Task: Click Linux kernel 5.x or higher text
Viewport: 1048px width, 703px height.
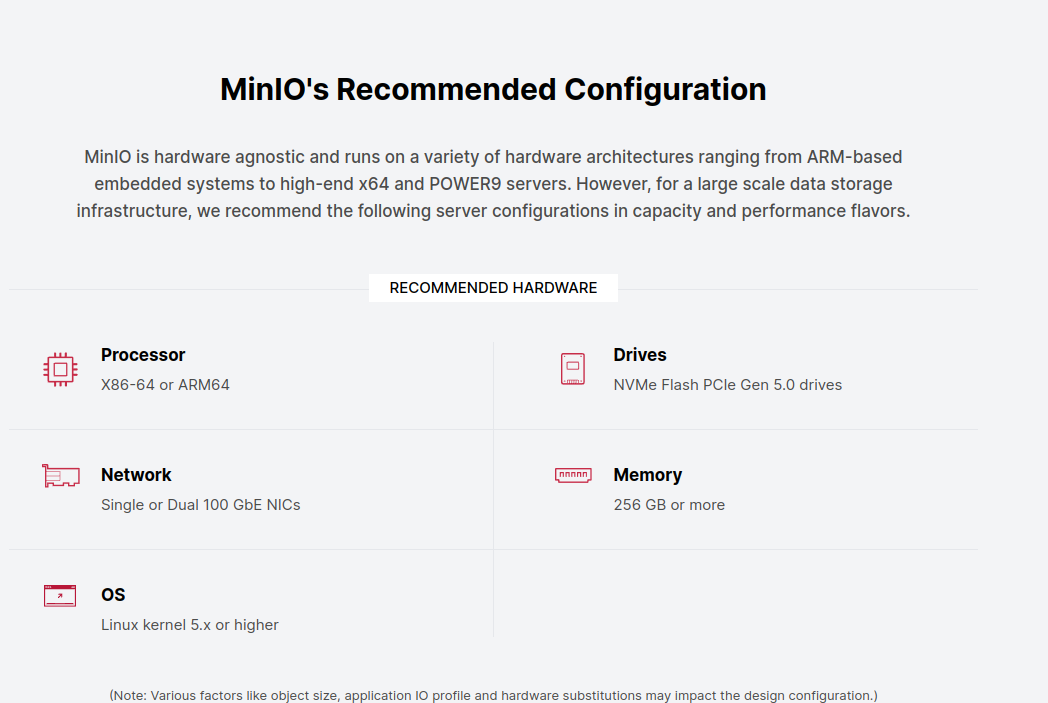Action: [190, 625]
